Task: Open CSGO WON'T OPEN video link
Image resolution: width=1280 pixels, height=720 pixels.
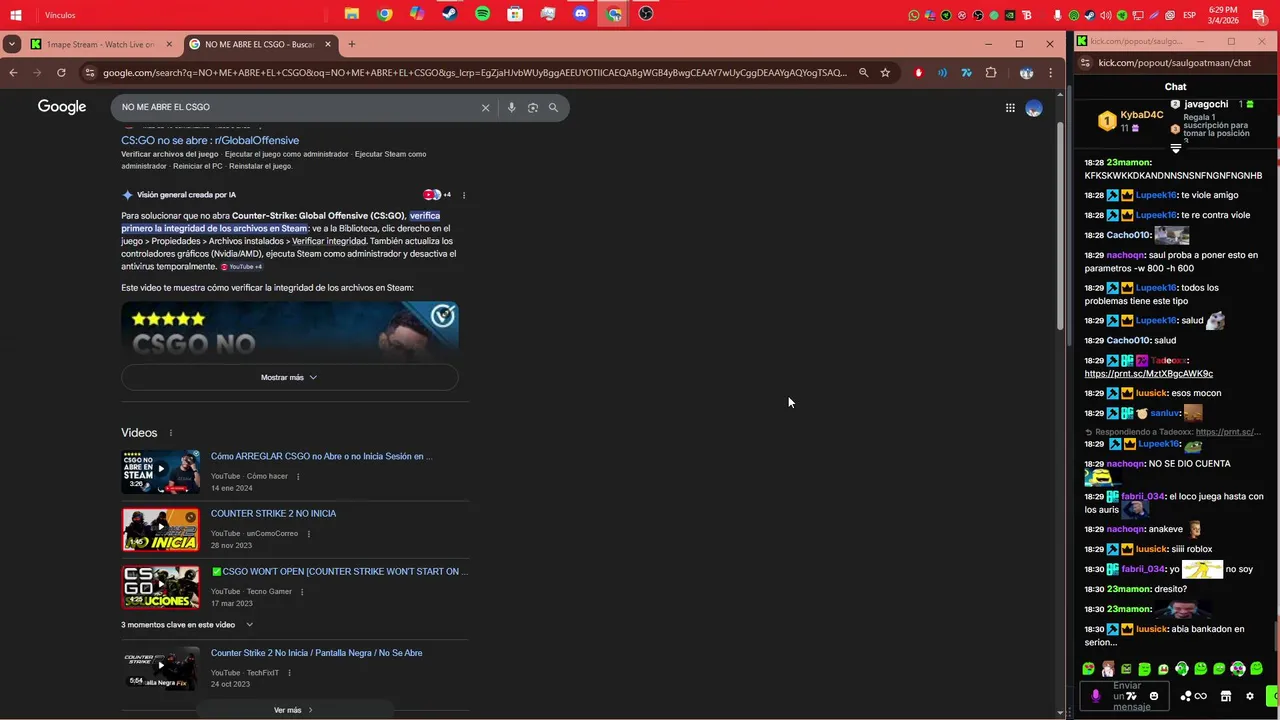Action: point(339,571)
